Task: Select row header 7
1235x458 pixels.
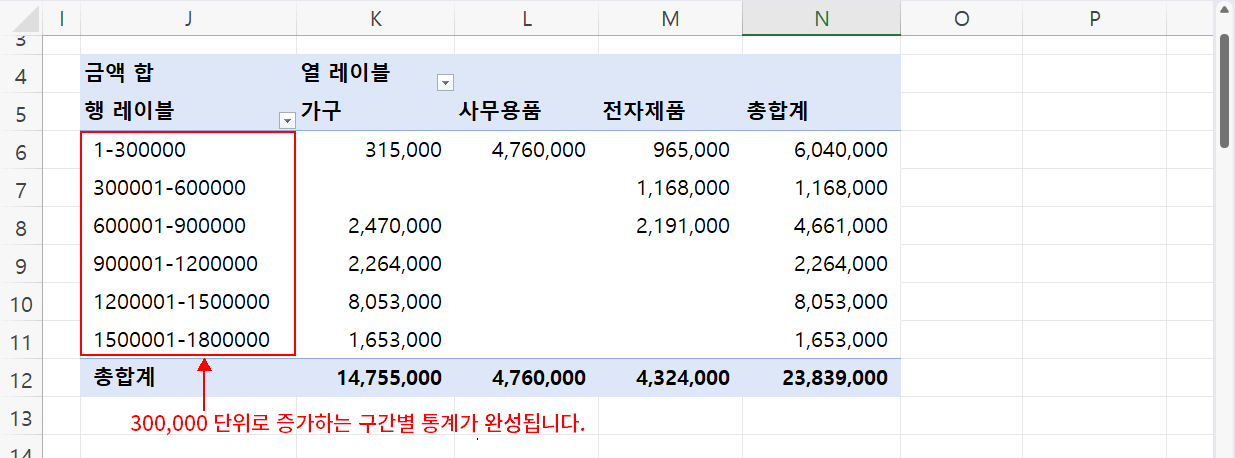Action: click(22, 188)
